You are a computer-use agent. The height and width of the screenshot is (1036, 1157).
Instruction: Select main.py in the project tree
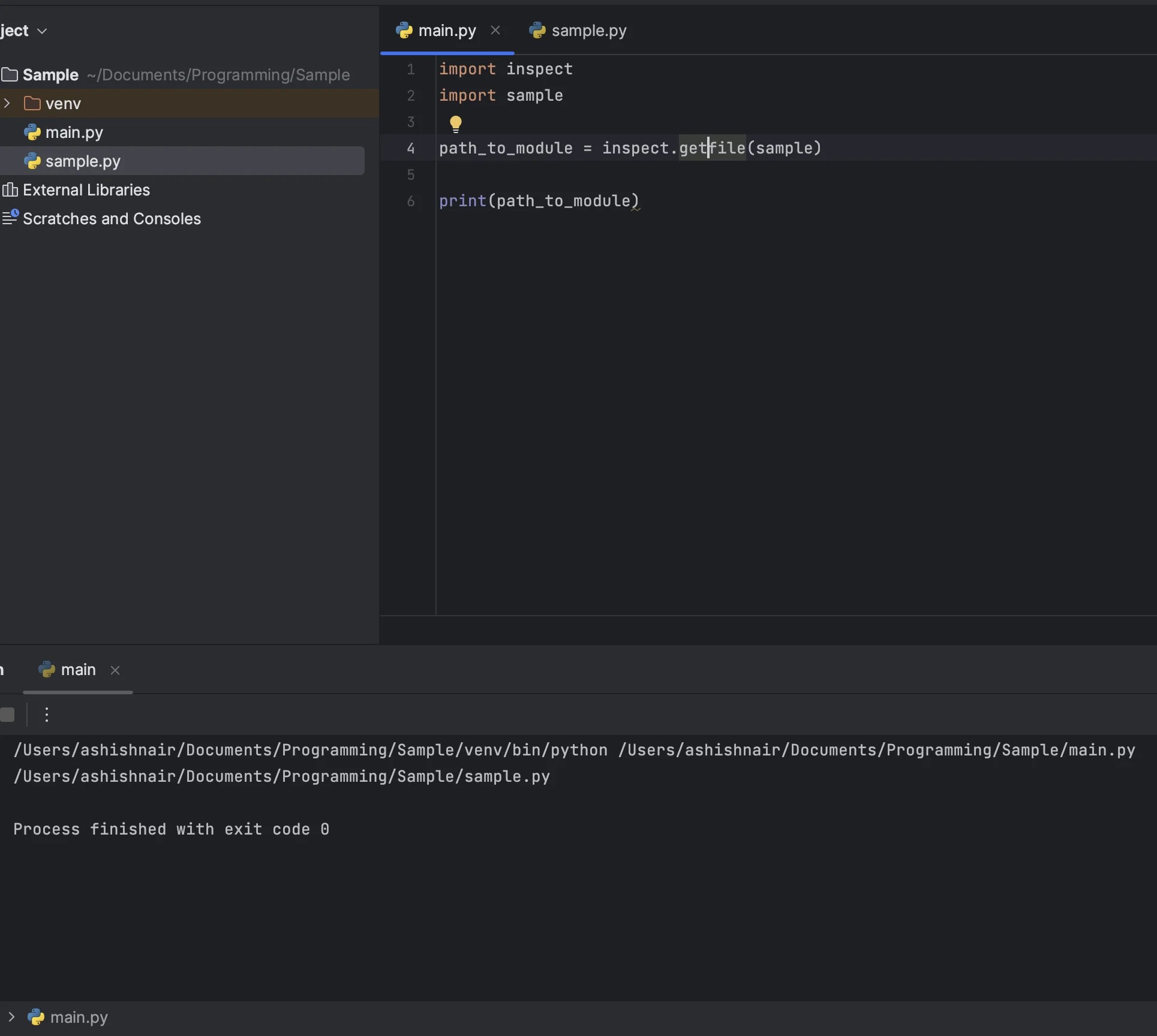[x=74, y=132]
